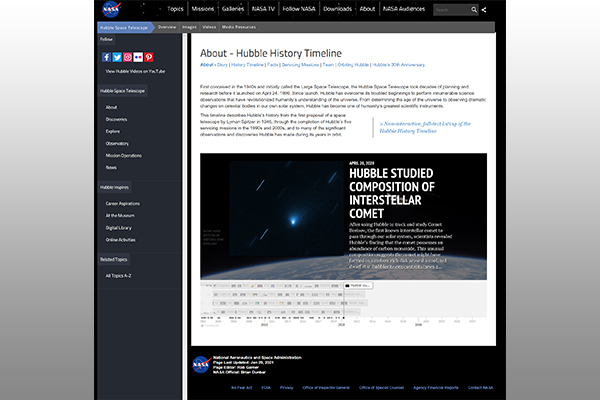The image size is (600, 400).
Task: Switch to the Media Resources tab
Action: (238, 27)
